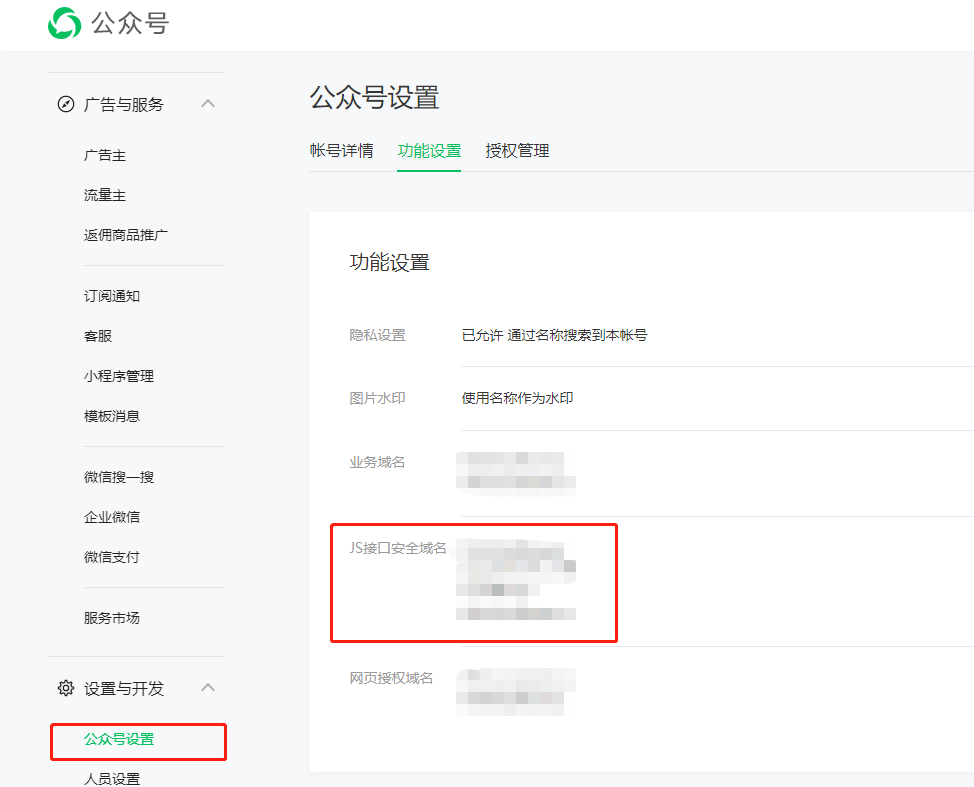Click the gear icon beside 设置与开发
Screen dimensions: 974x787
pos(66,688)
